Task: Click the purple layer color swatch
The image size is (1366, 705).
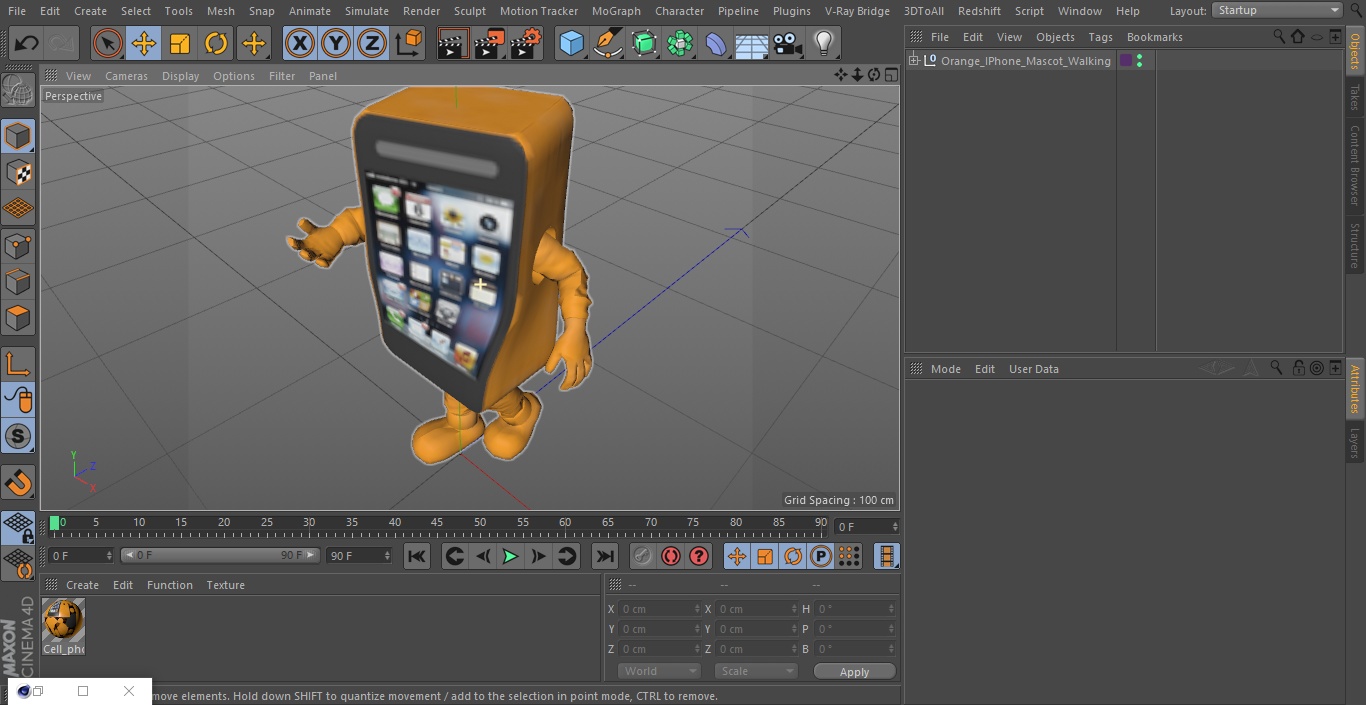Action: click(1126, 61)
